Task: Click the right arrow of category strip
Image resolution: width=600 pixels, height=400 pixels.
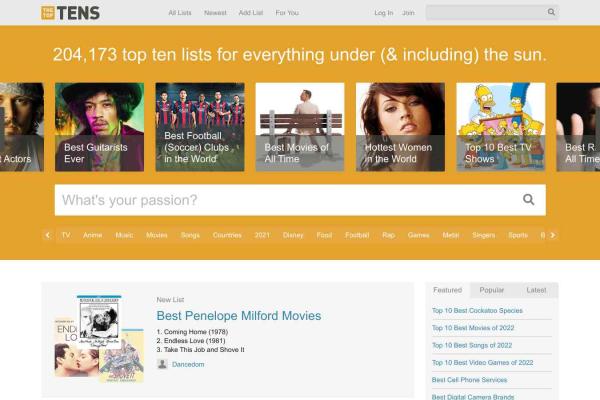Action: 553,235
